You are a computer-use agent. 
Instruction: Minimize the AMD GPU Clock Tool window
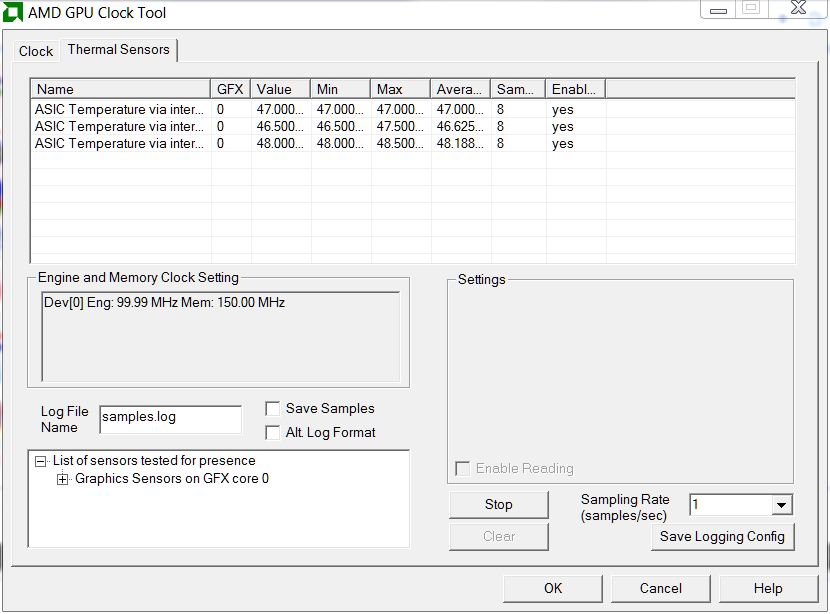pos(718,10)
